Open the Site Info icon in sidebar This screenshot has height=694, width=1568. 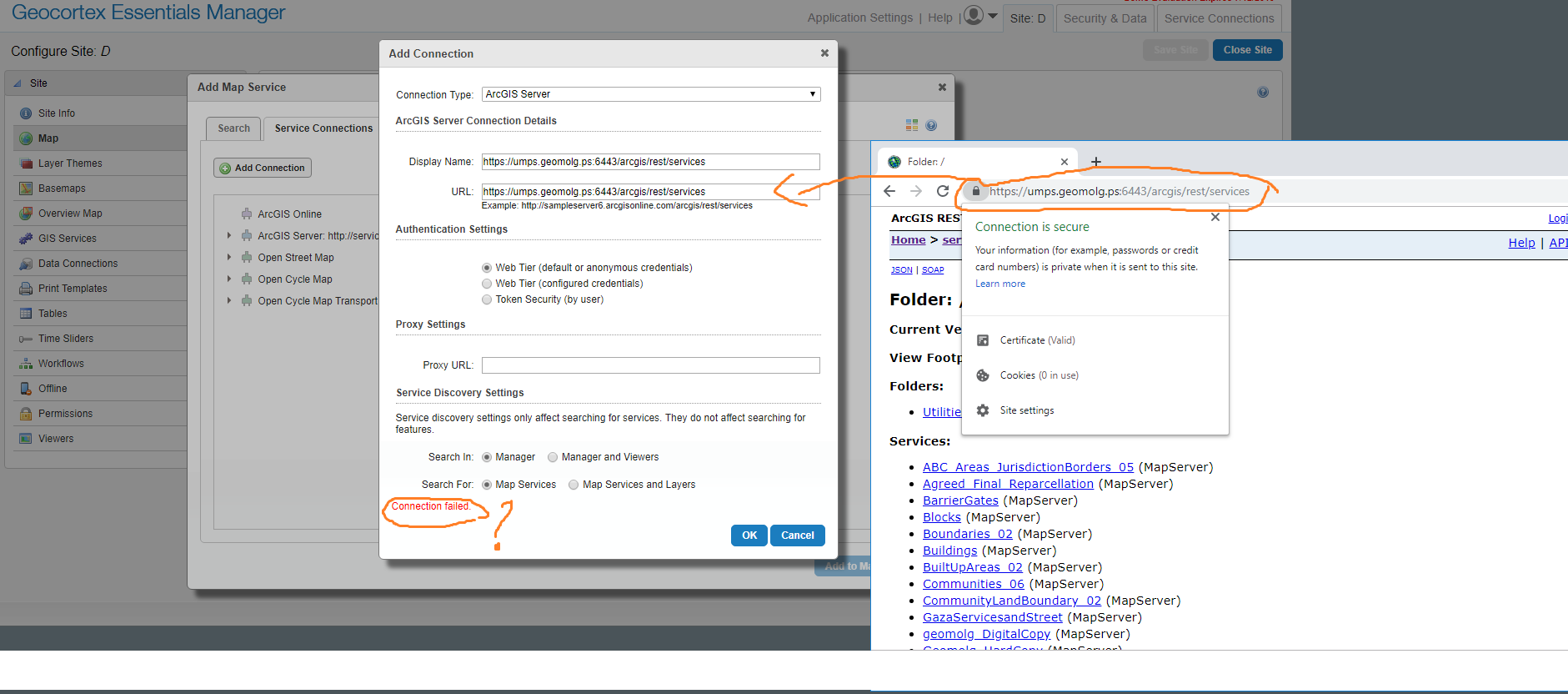[26, 113]
